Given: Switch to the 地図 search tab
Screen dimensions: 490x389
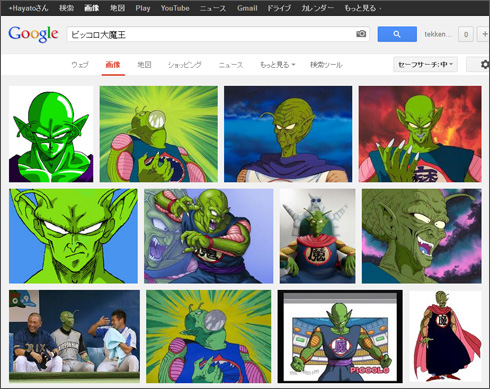Looking at the screenshot, I should [144, 65].
